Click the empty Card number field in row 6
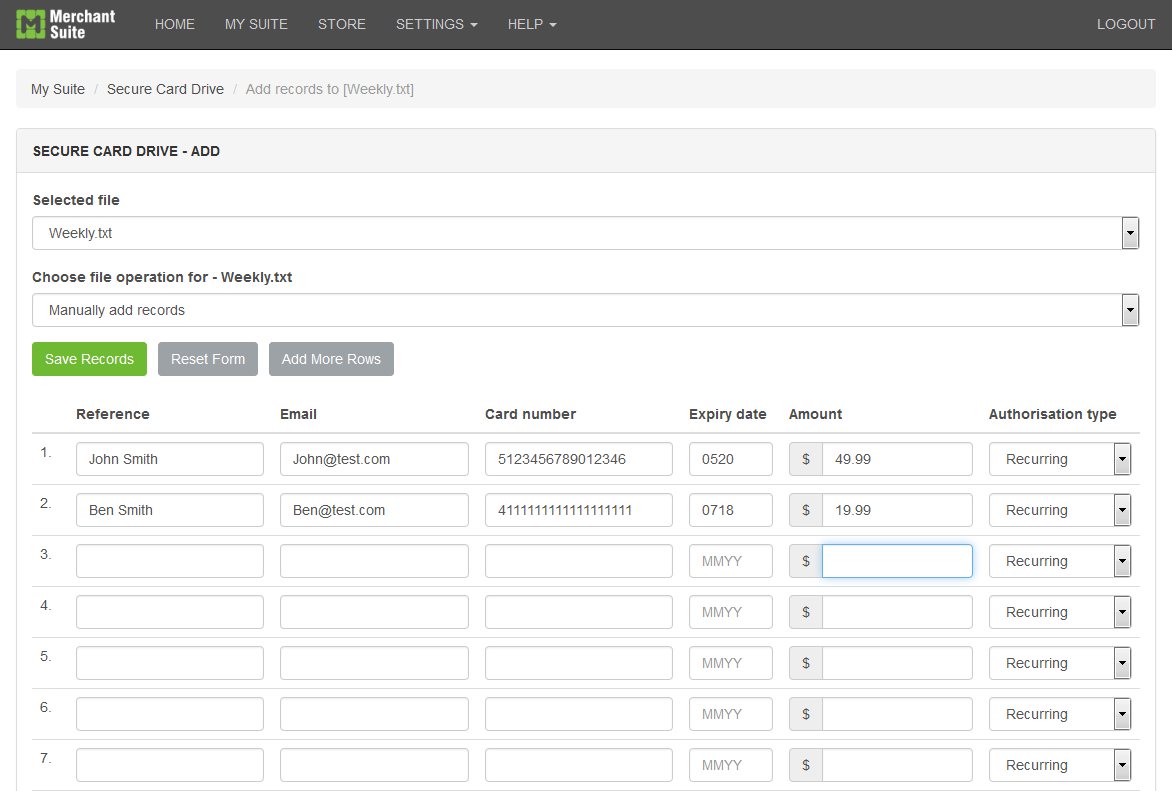1172x791 pixels. [x=579, y=714]
